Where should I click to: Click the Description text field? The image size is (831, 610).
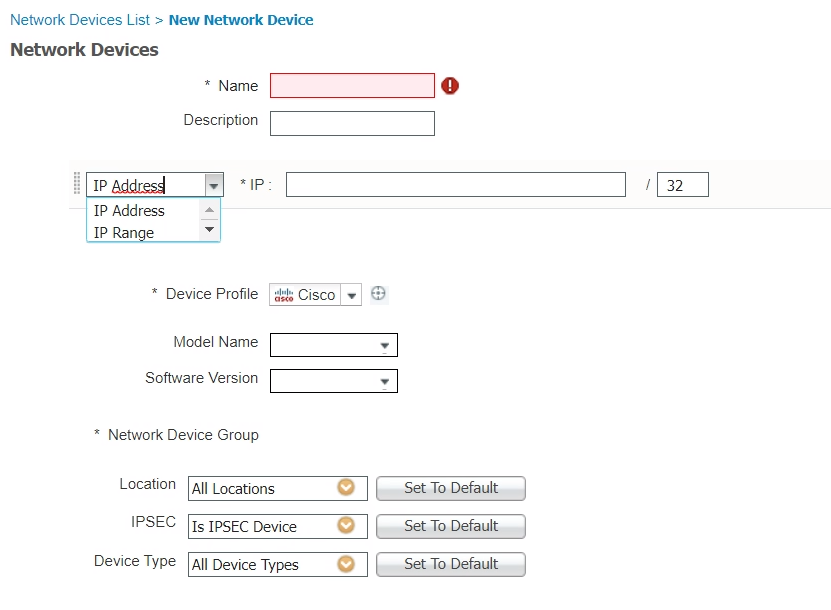pyautogui.click(x=352, y=123)
